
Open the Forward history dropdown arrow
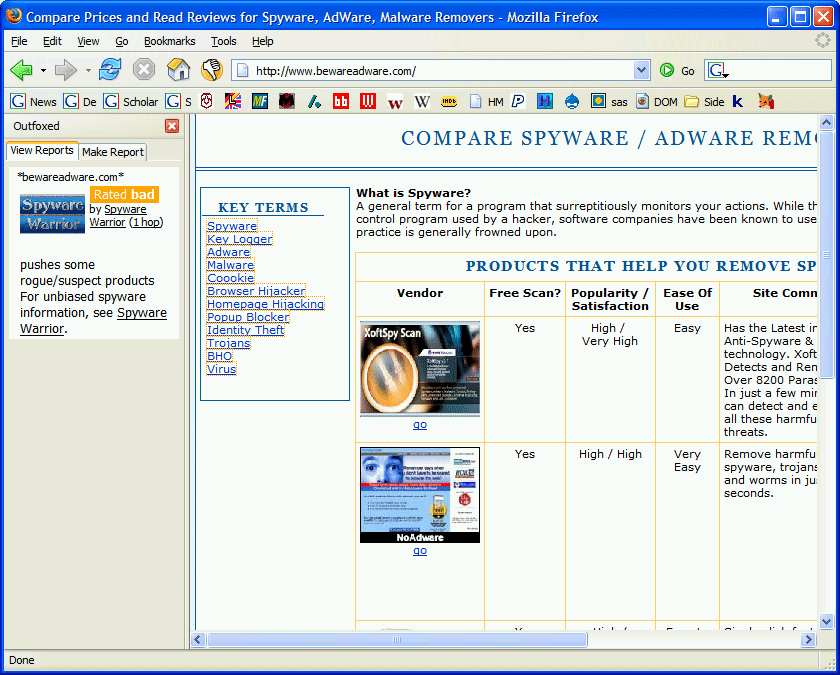pyautogui.click(x=88, y=71)
